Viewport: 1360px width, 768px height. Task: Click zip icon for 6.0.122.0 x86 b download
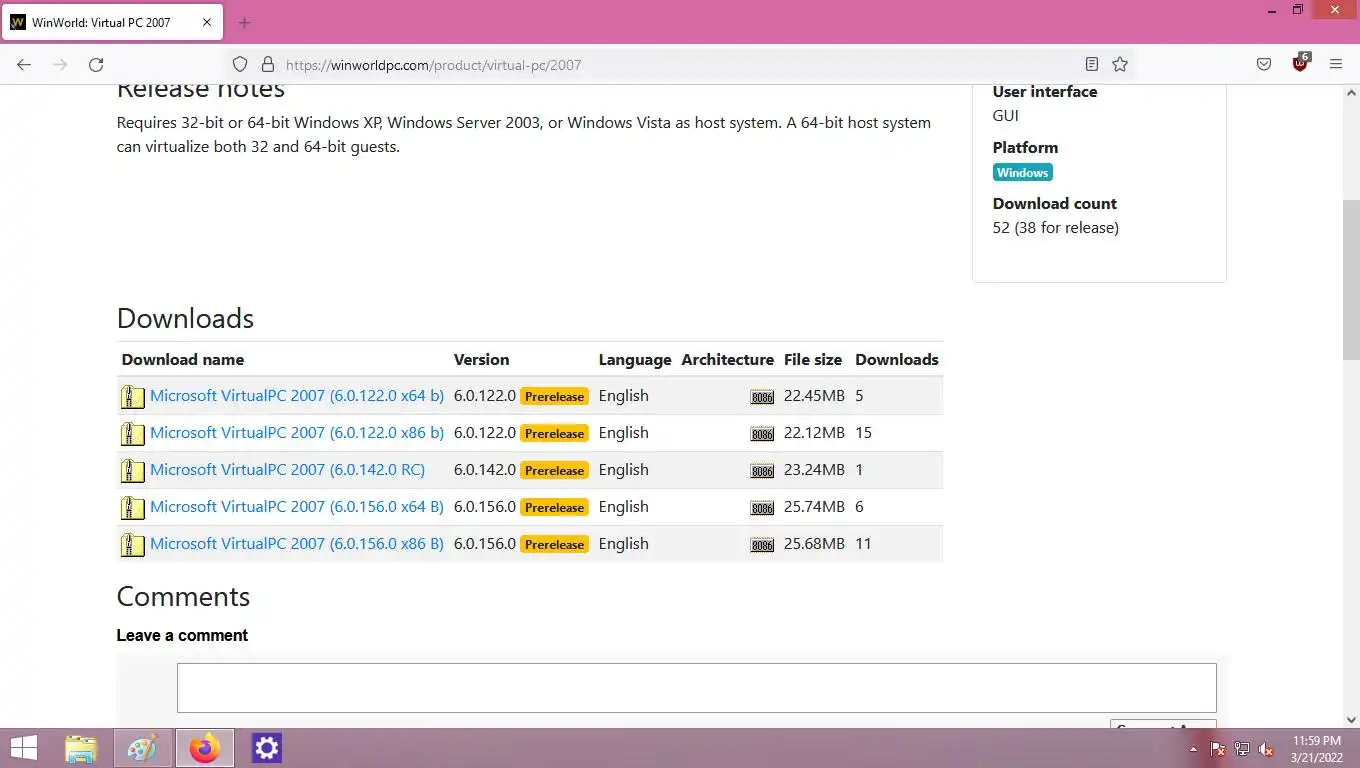tap(133, 434)
